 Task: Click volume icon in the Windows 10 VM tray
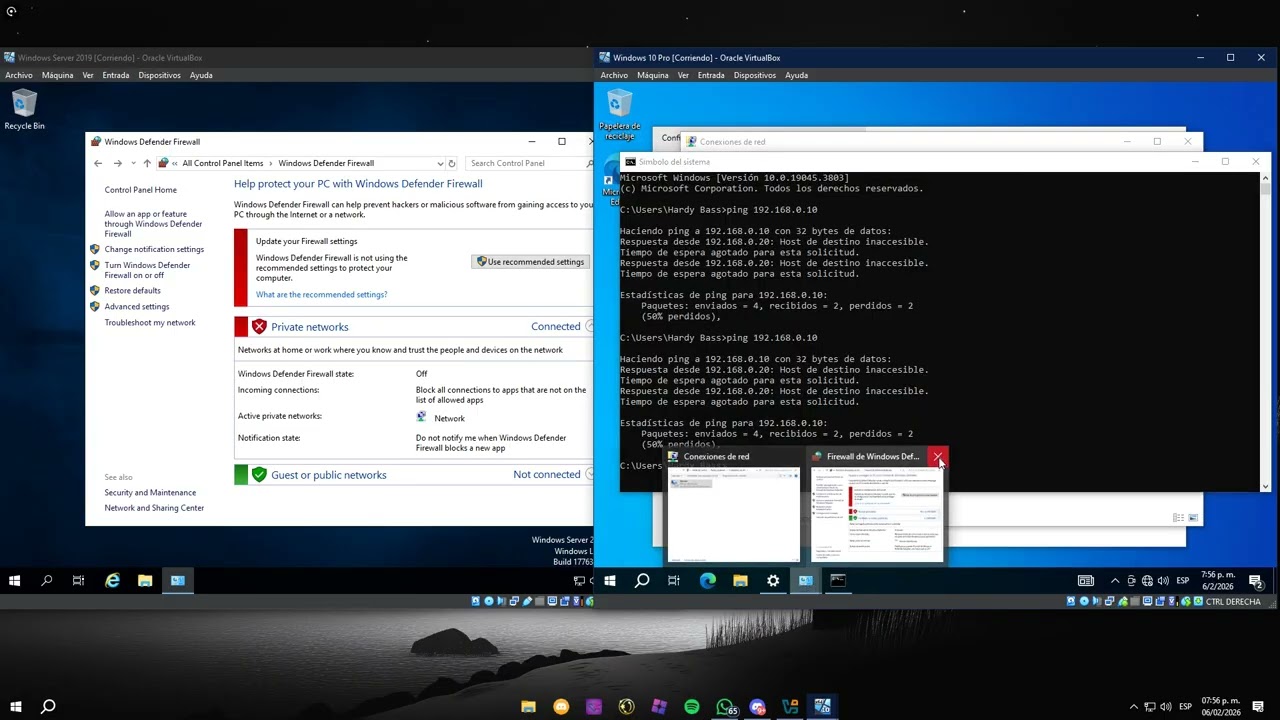[1164, 581]
